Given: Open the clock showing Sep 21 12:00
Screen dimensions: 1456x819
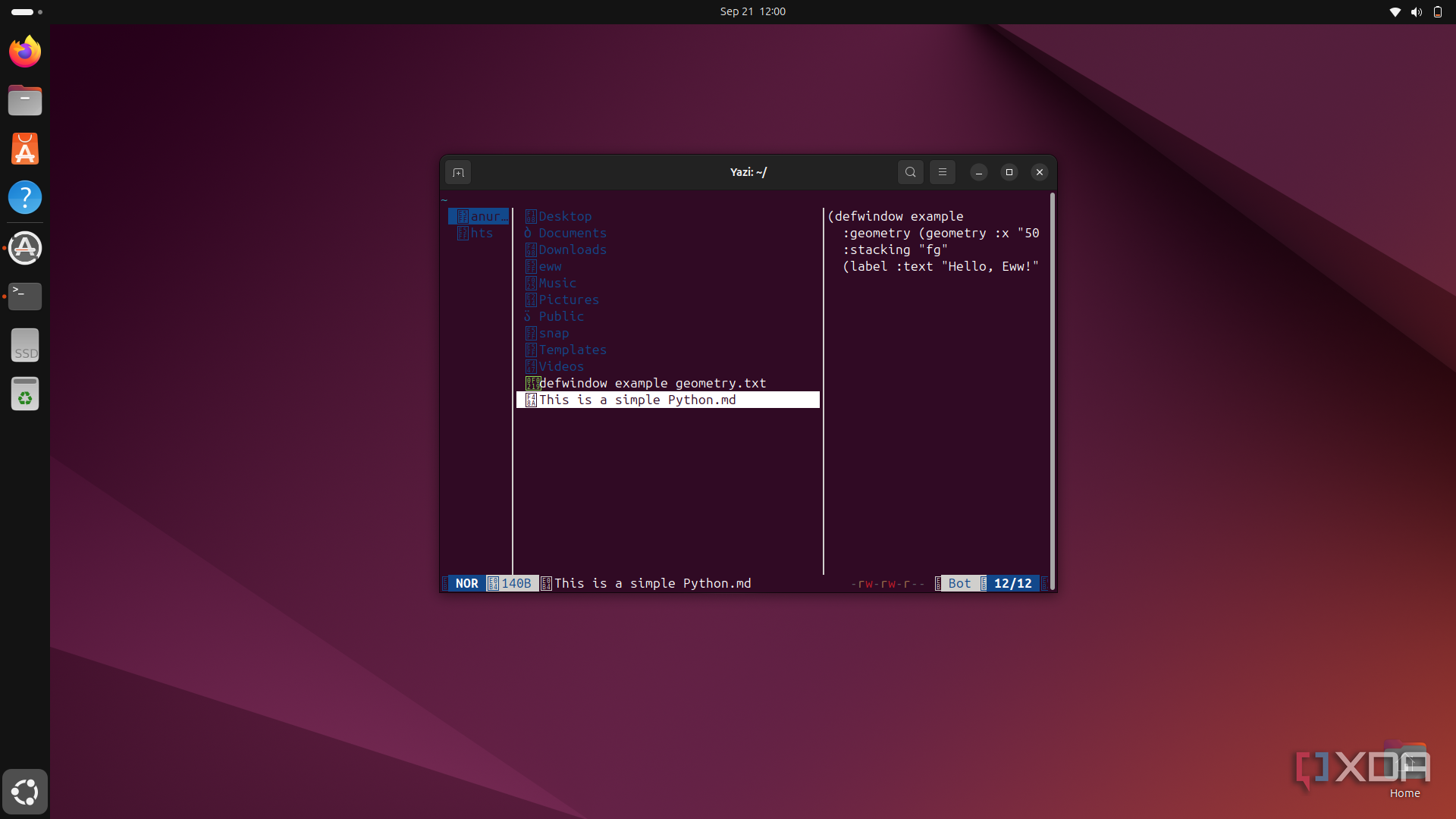Looking at the screenshot, I should point(753,11).
